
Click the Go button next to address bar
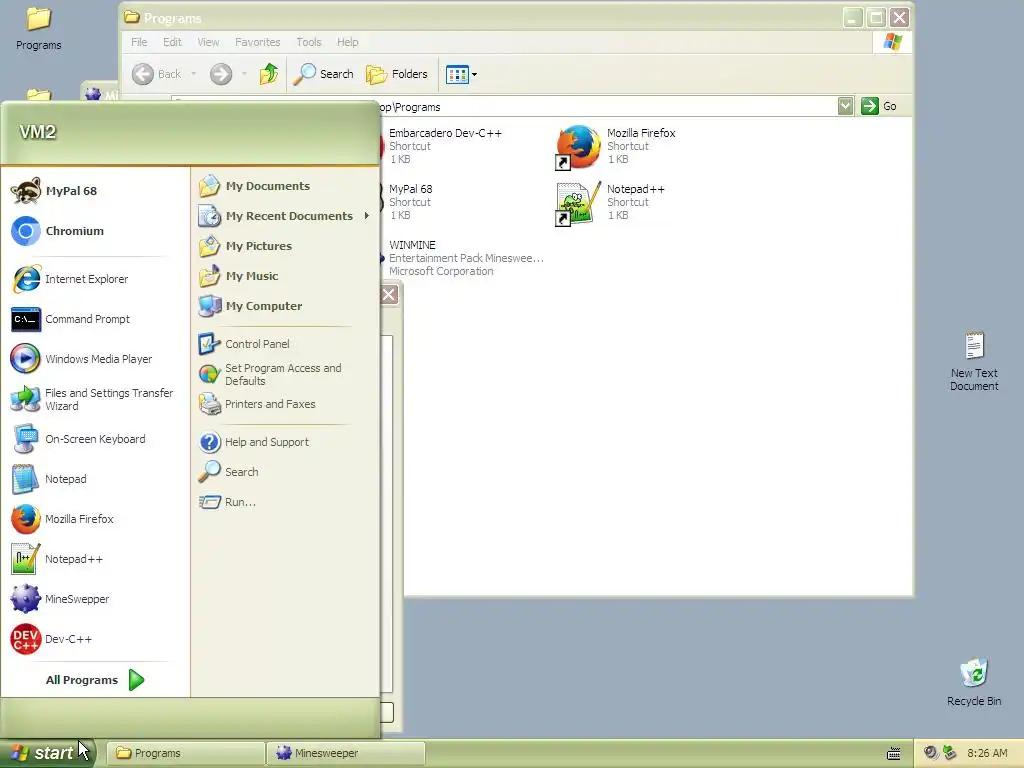pyautogui.click(x=880, y=106)
